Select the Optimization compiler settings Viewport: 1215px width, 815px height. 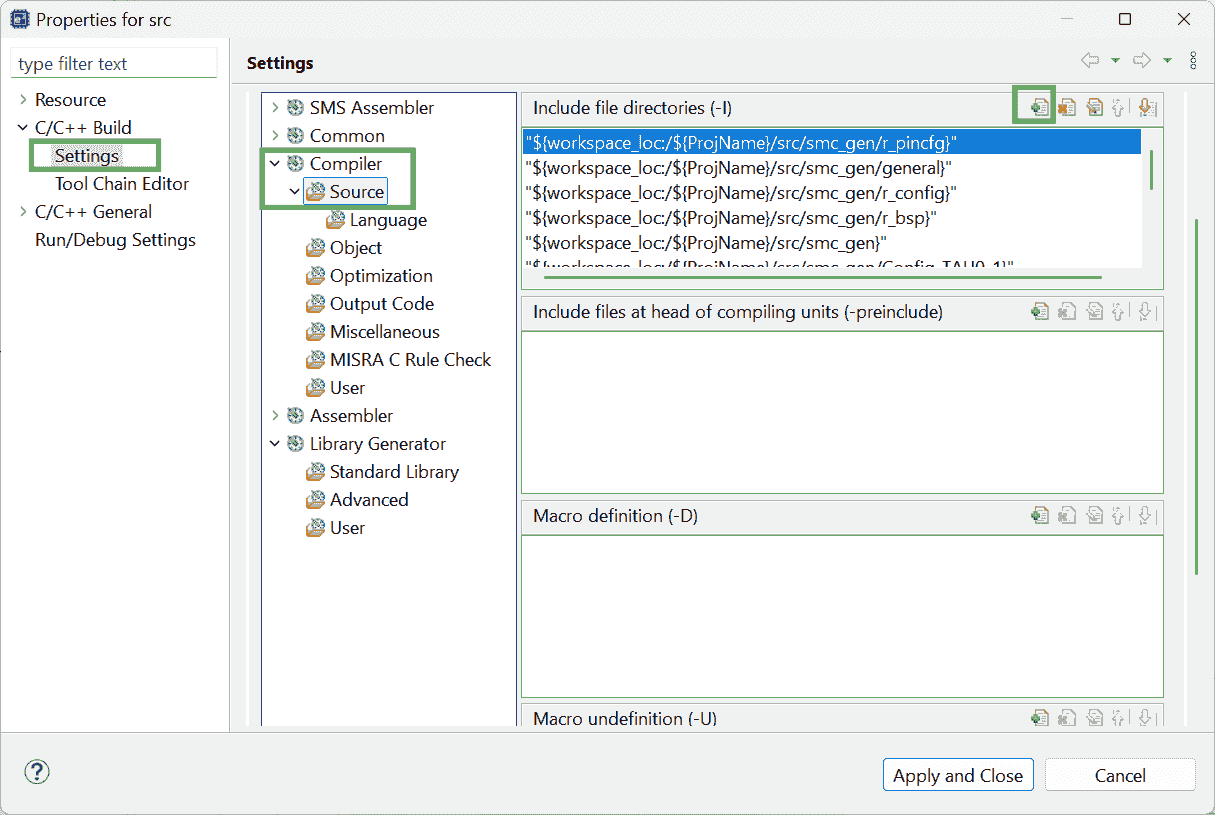(380, 276)
